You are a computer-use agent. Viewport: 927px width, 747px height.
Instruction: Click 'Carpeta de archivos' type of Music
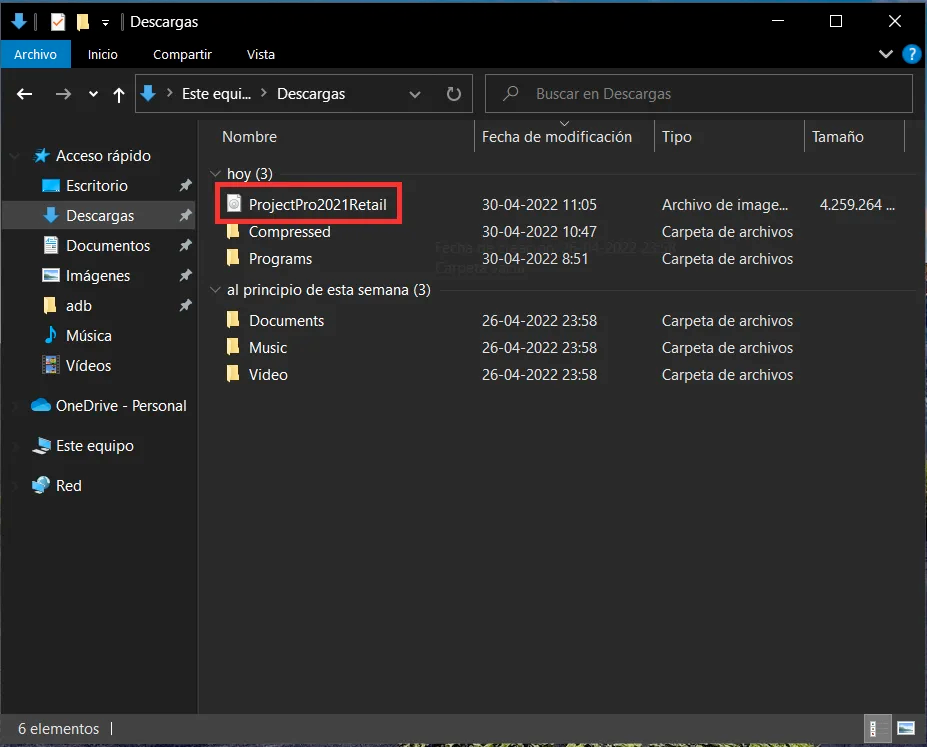coord(727,347)
